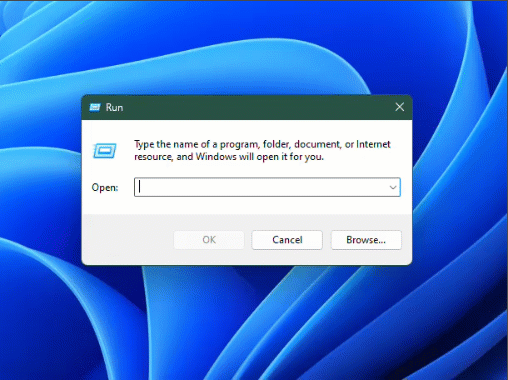The width and height of the screenshot is (508, 380).
Task: Close the Run dialog with X
Action: (x=400, y=107)
